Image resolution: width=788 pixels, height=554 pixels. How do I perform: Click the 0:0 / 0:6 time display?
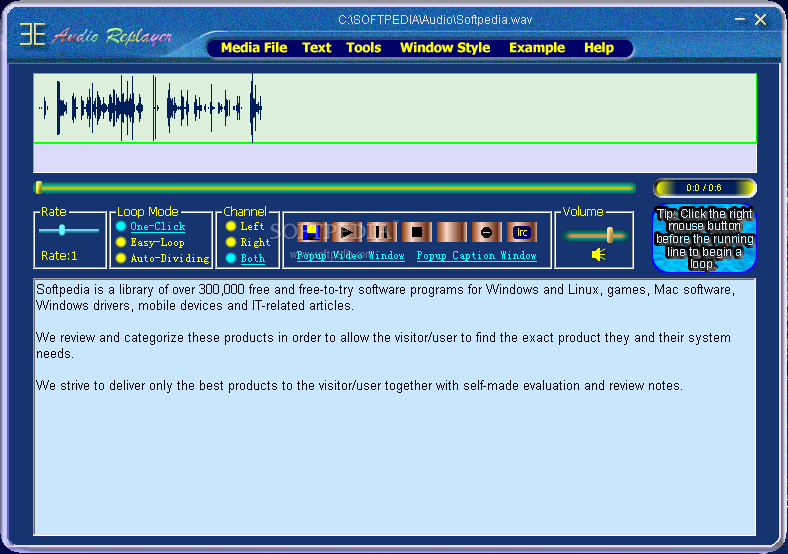(x=704, y=188)
